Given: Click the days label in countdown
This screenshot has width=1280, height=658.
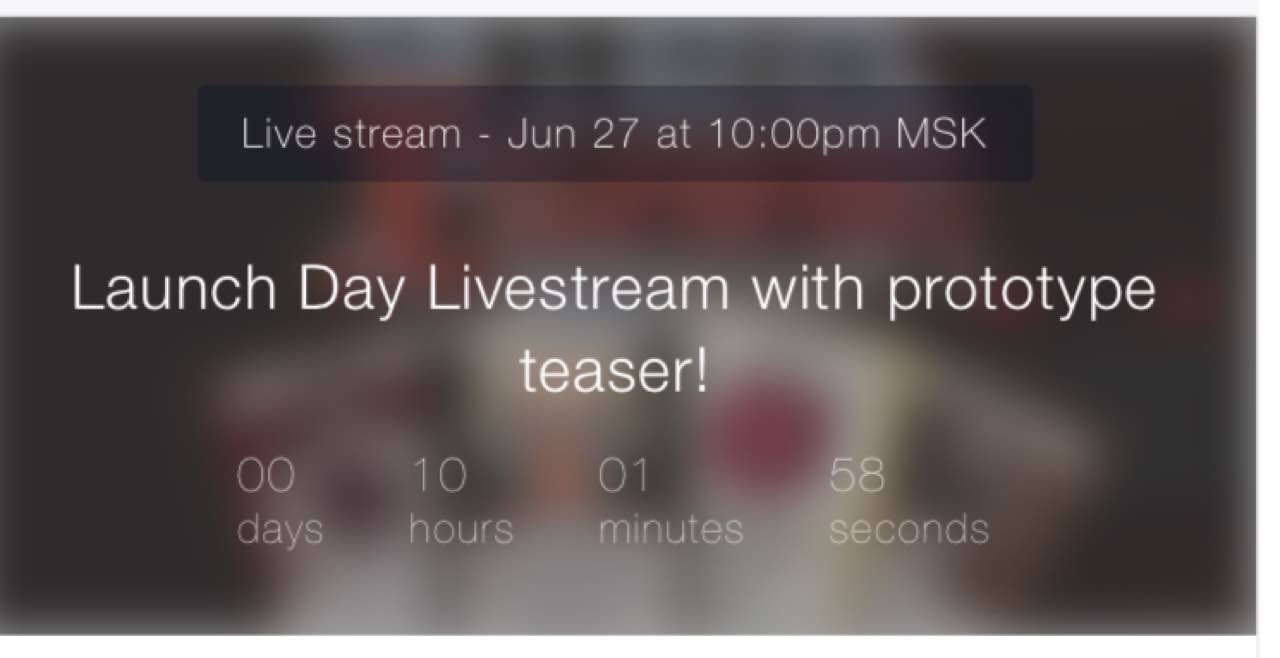Looking at the screenshot, I should (x=280, y=528).
